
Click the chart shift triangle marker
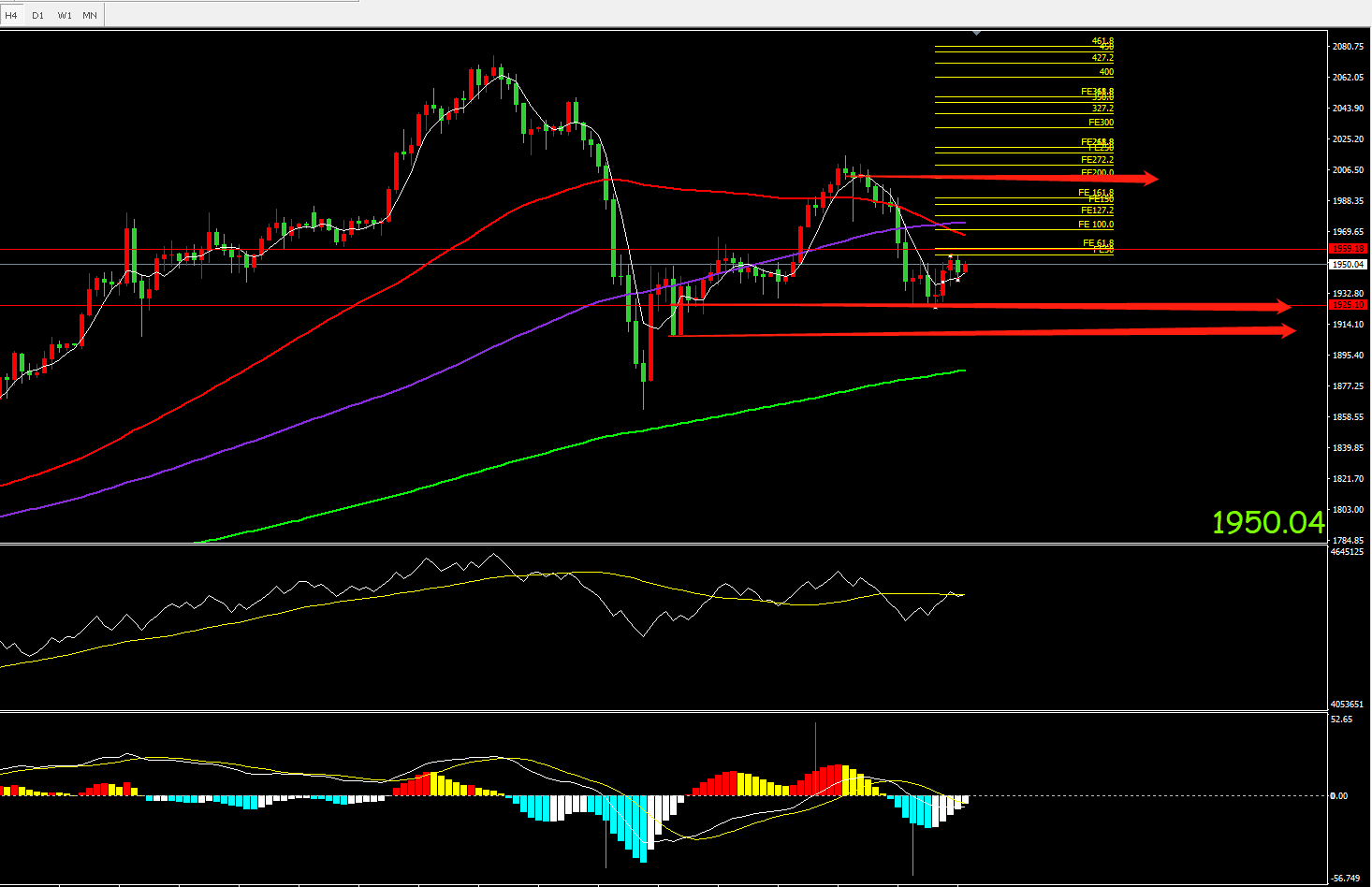[976, 33]
